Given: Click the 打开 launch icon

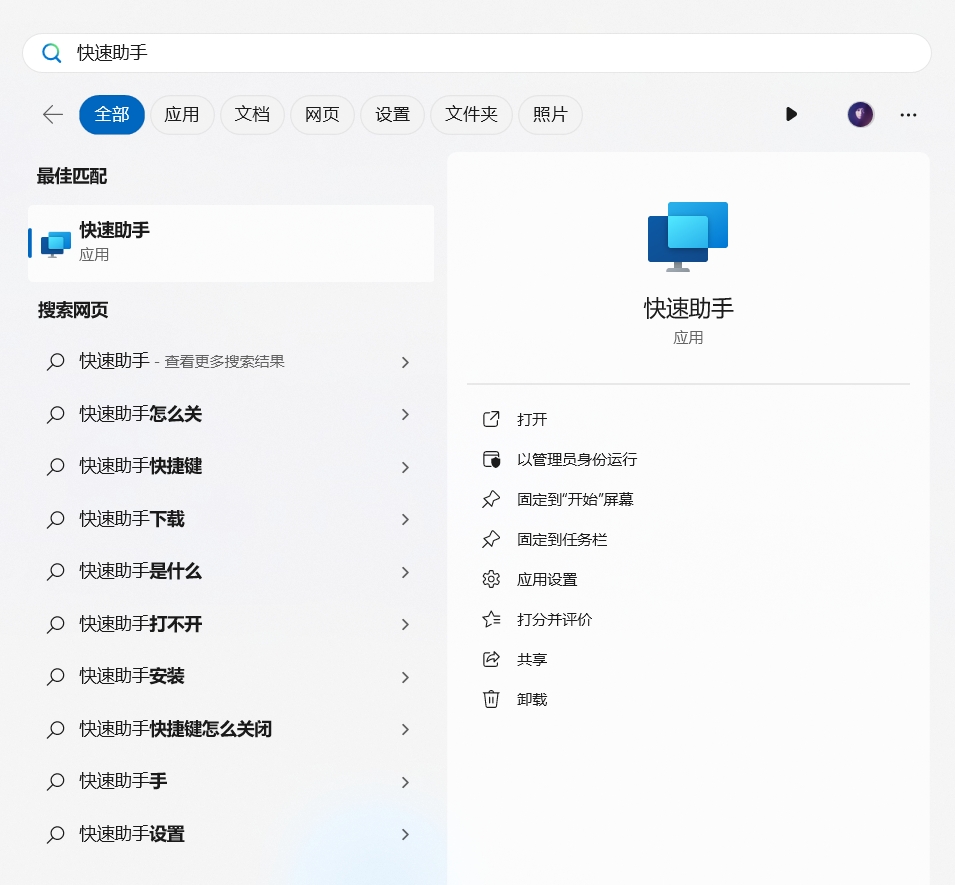Looking at the screenshot, I should 491,419.
